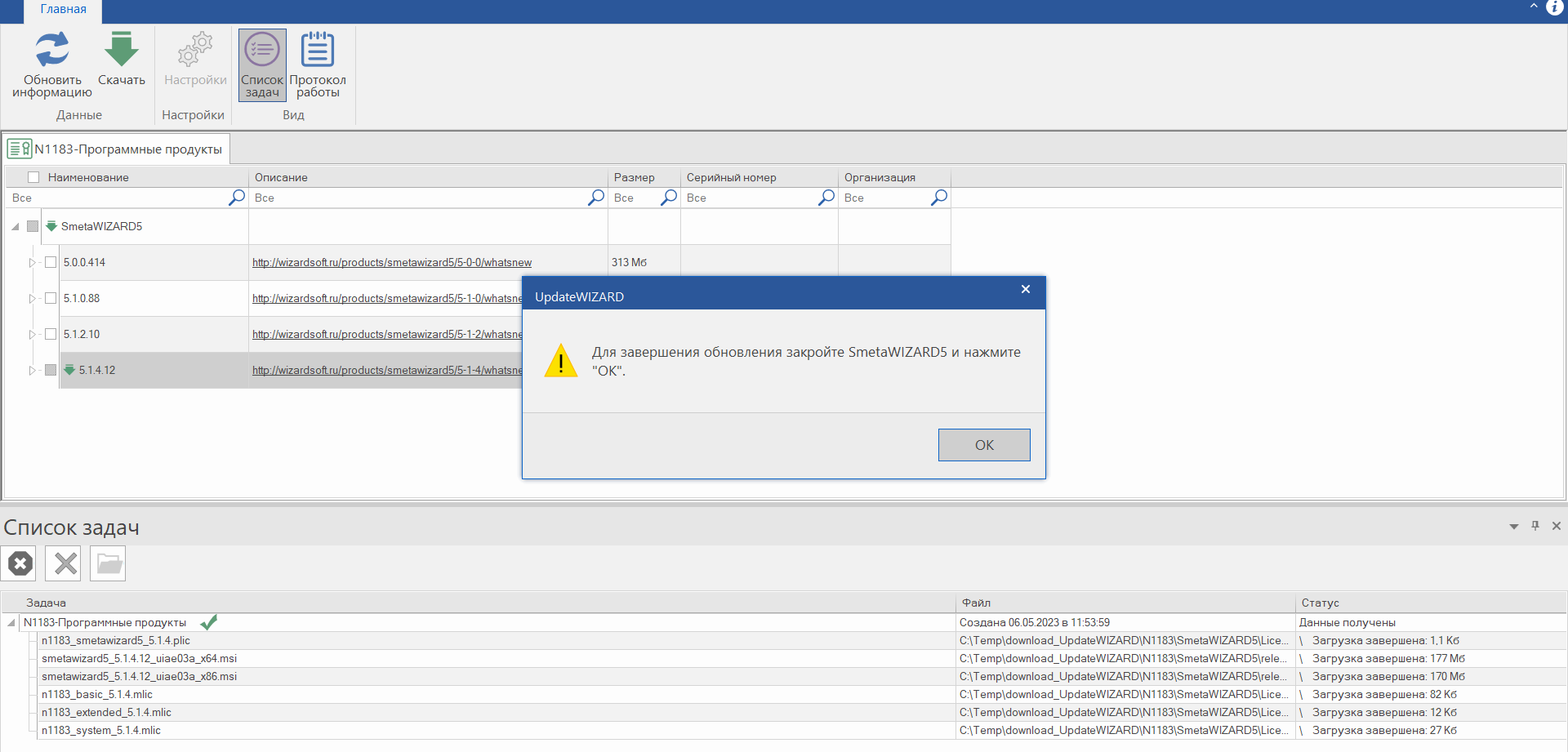Open the Настройки gears icon
This screenshot has height=752, width=1568.
point(195,49)
